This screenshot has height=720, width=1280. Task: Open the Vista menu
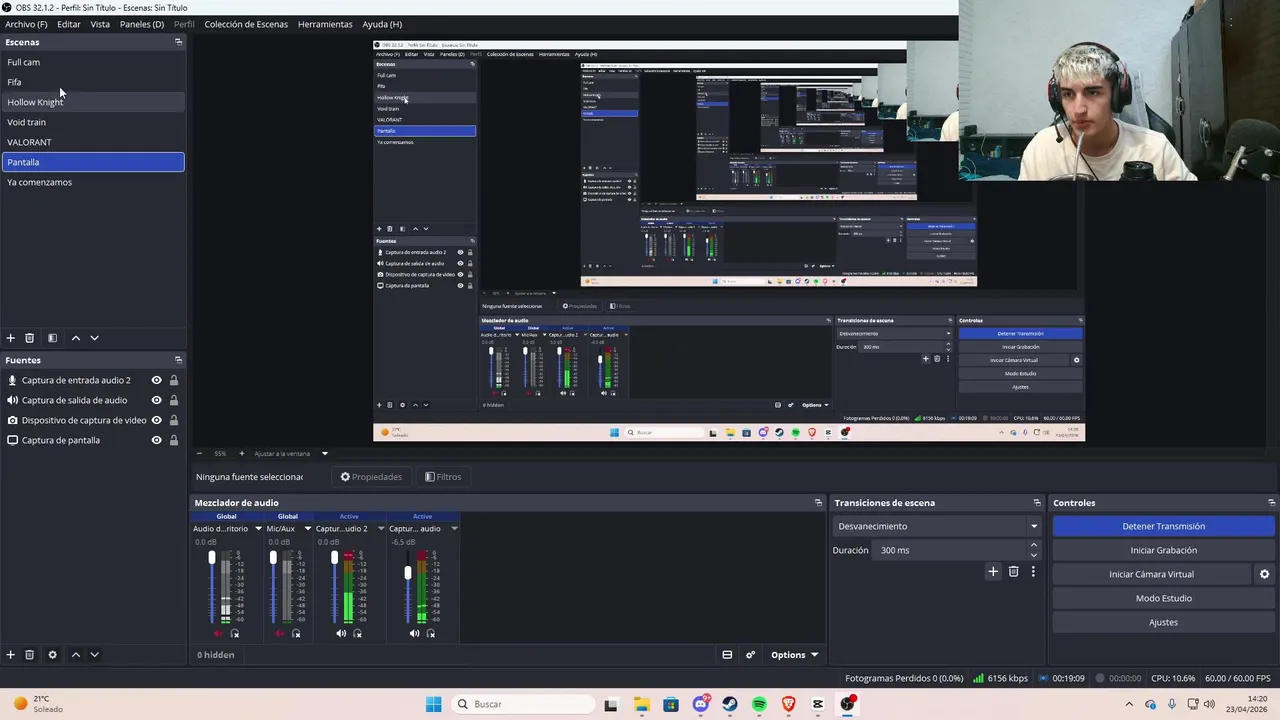[x=100, y=24]
